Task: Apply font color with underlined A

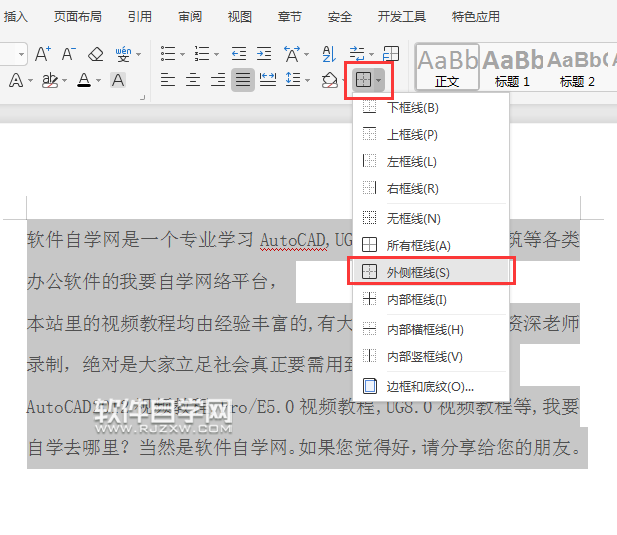Action: (x=84, y=80)
